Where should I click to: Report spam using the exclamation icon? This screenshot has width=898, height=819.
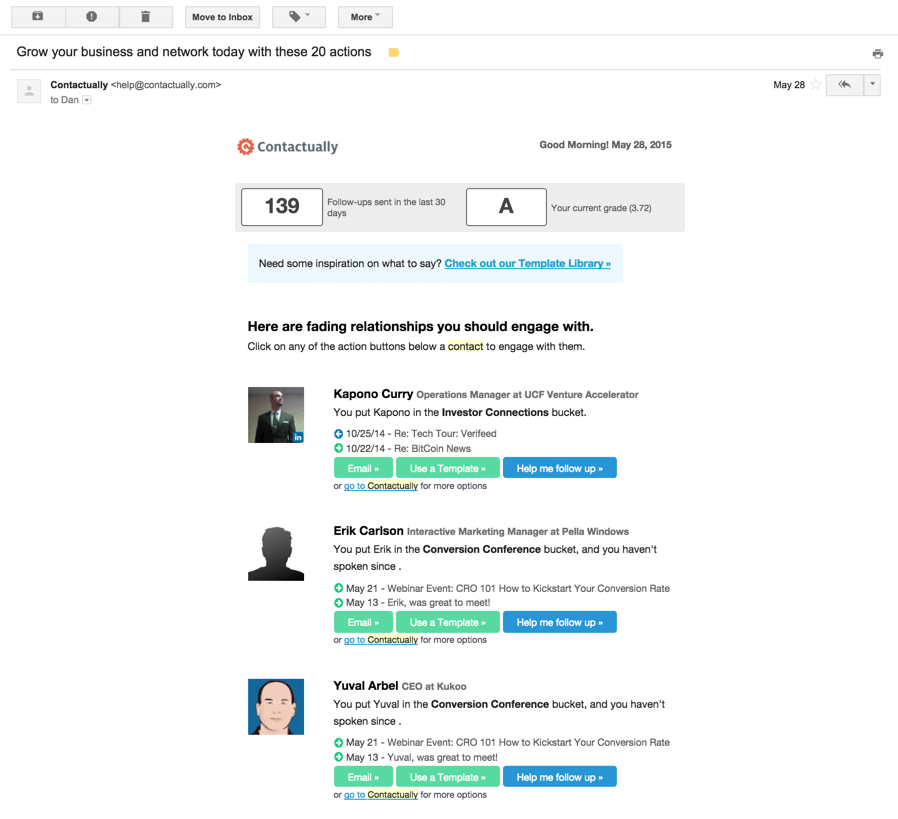tap(92, 17)
